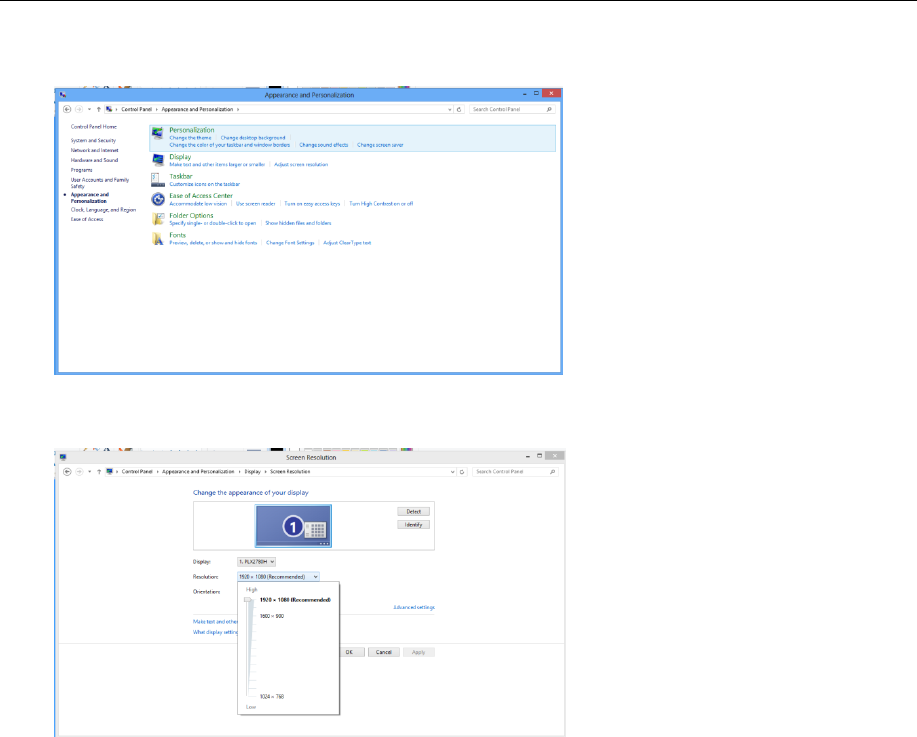Select 1600 × 900 on the resolution slider

272,617
